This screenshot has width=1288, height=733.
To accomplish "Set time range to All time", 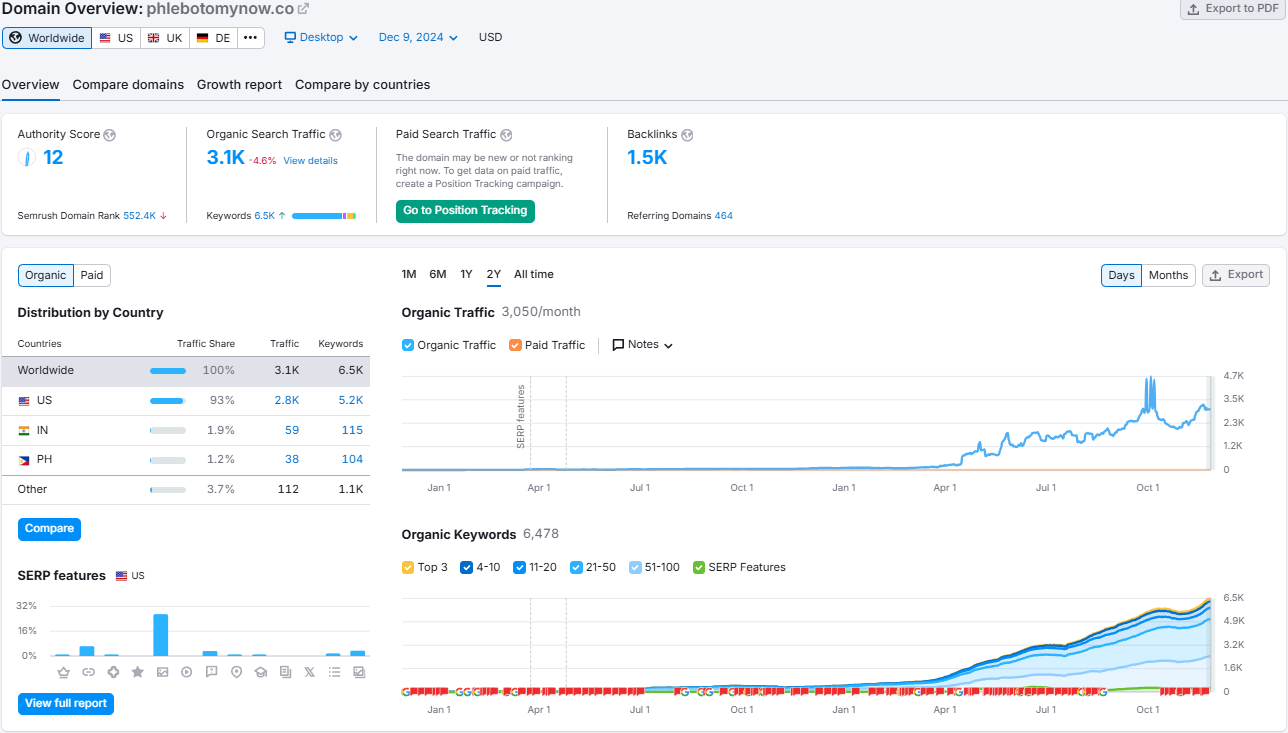I will [x=534, y=274].
